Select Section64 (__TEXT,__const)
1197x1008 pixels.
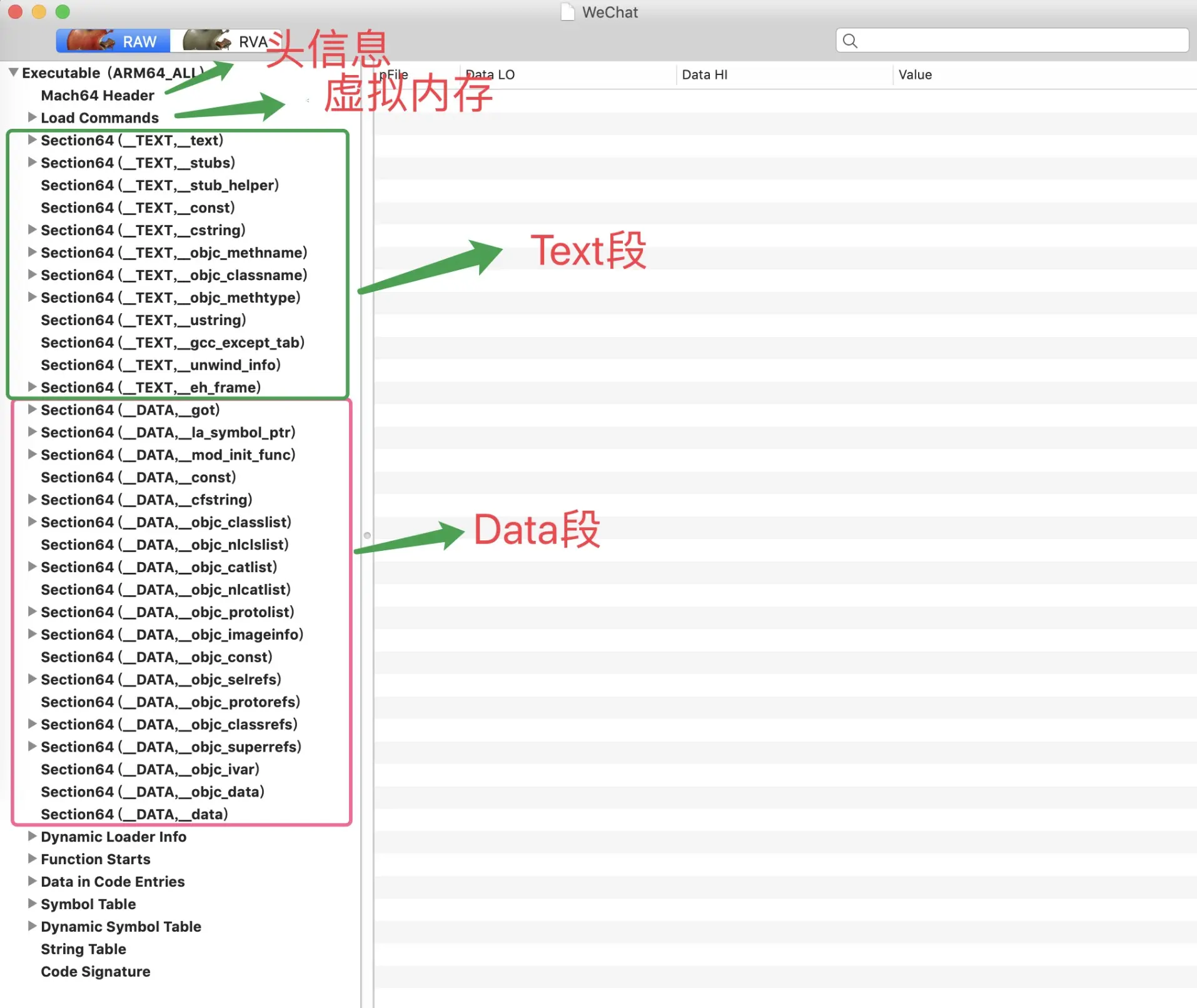[x=138, y=208]
